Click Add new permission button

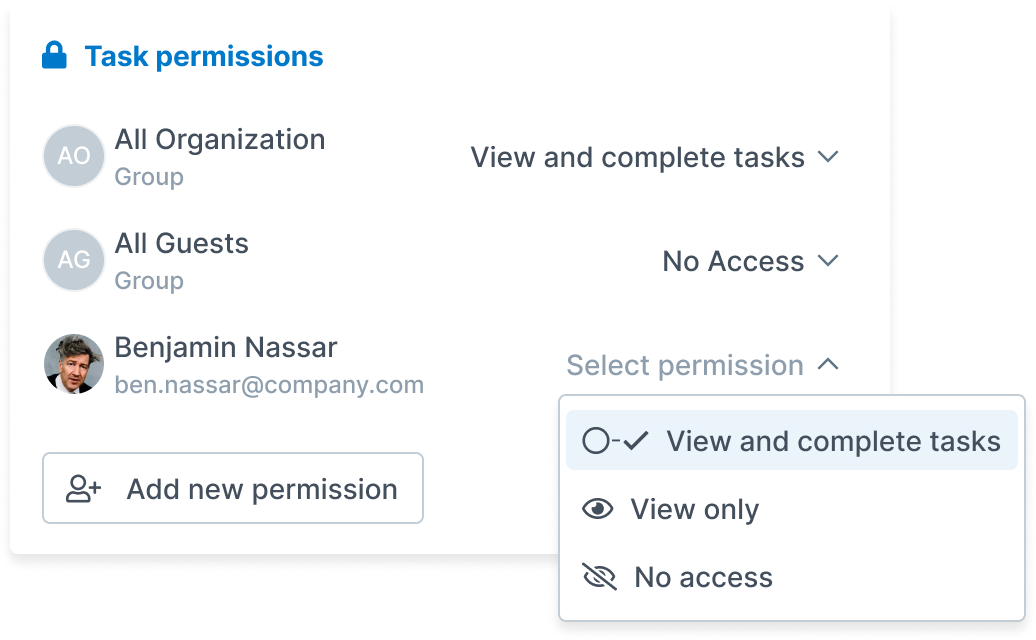pyautogui.click(x=233, y=488)
